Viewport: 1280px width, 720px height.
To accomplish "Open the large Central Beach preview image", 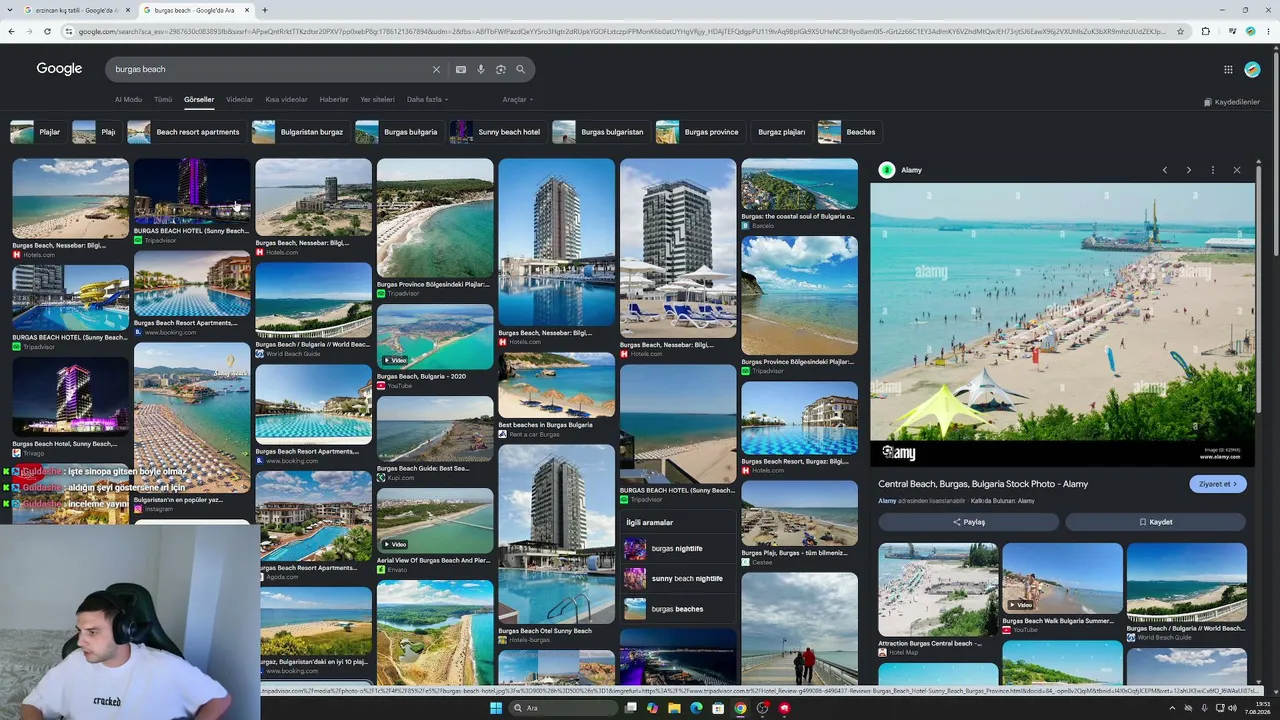I will [1062, 324].
